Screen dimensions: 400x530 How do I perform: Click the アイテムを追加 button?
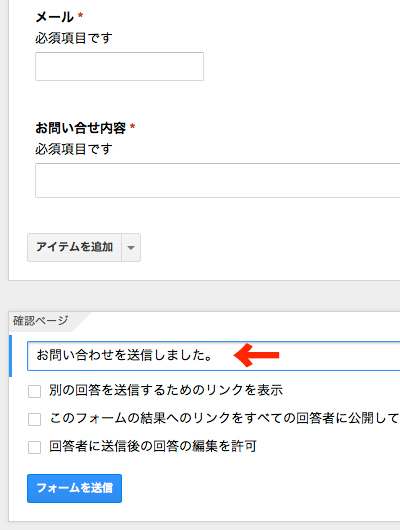(x=74, y=247)
